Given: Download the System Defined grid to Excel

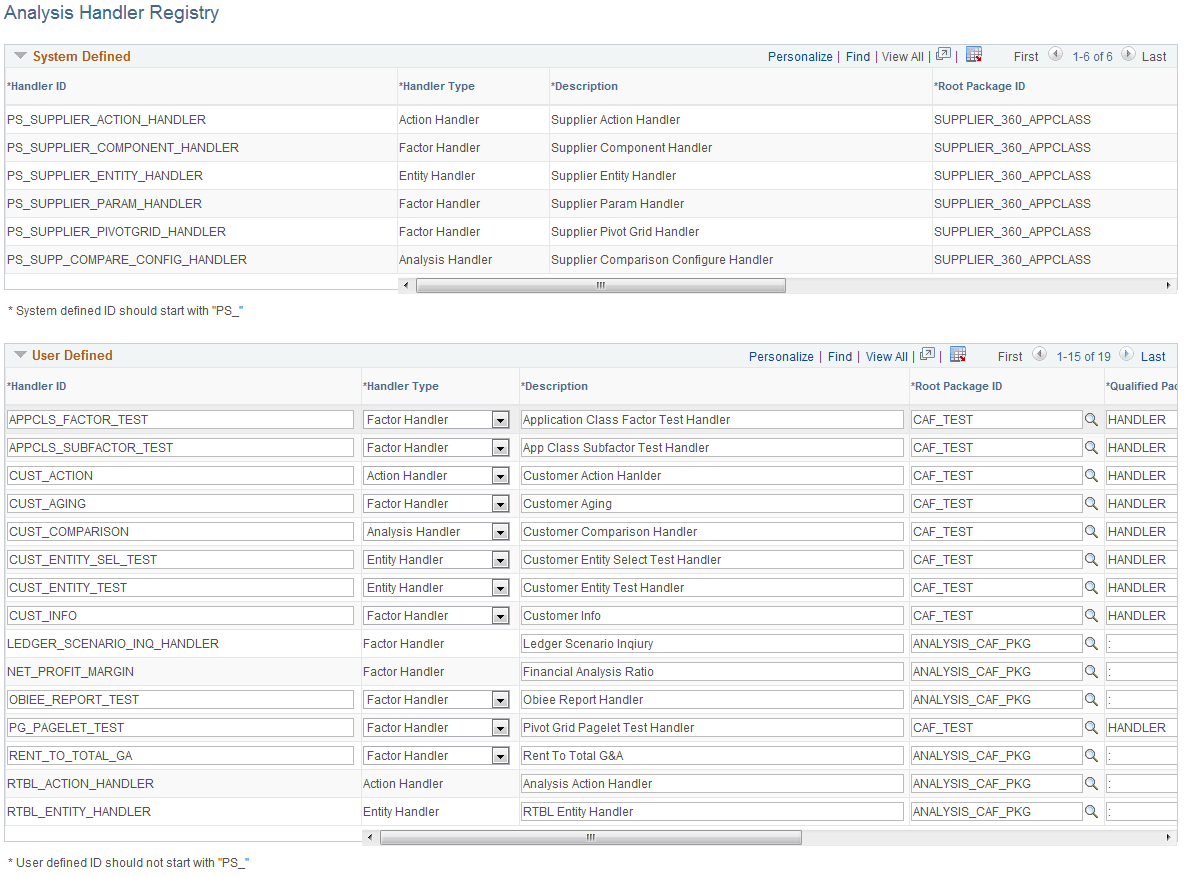Looking at the screenshot, I should click(974, 54).
